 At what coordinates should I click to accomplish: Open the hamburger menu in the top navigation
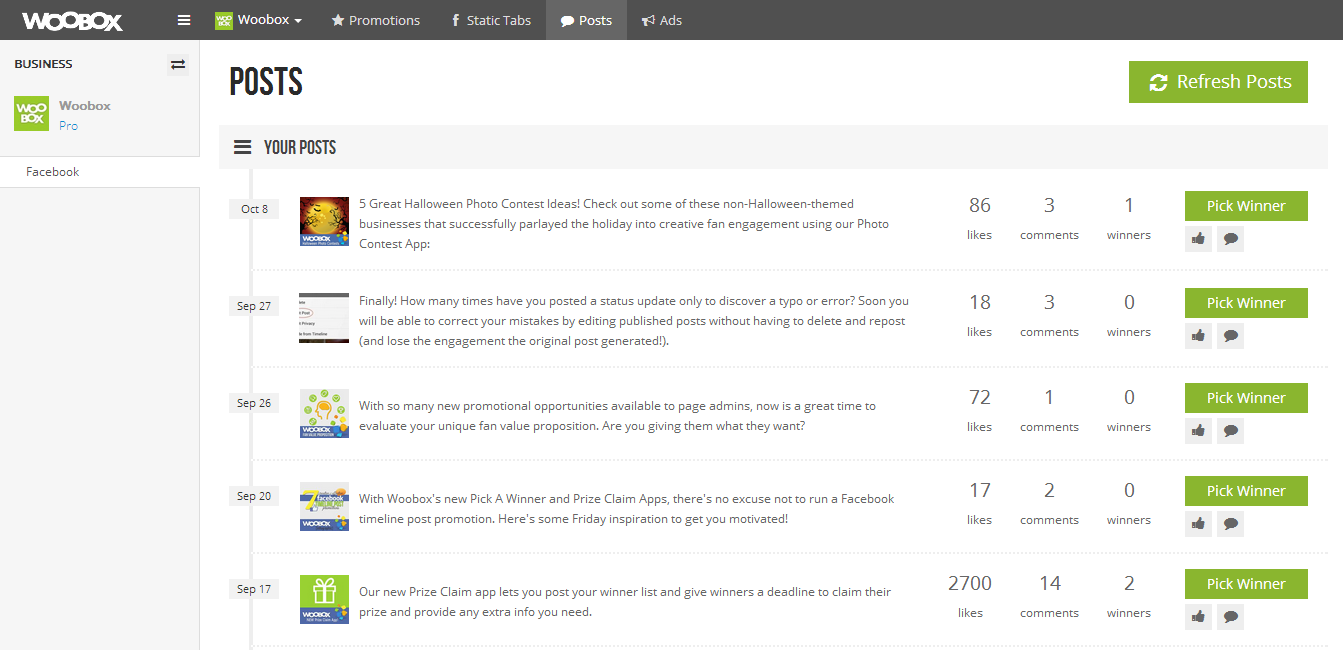pyautogui.click(x=183, y=20)
